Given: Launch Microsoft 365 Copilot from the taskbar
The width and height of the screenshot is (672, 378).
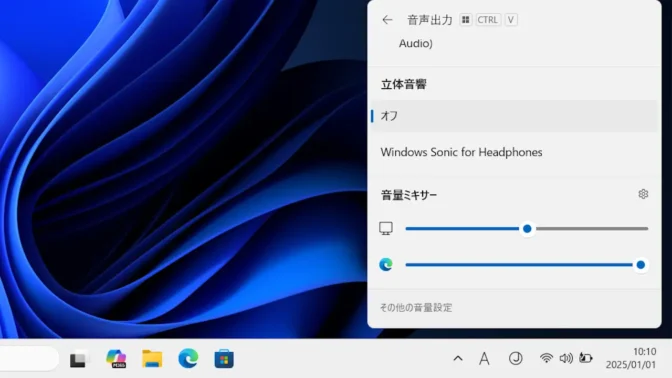Looking at the screenshot, I should point(116,359).
